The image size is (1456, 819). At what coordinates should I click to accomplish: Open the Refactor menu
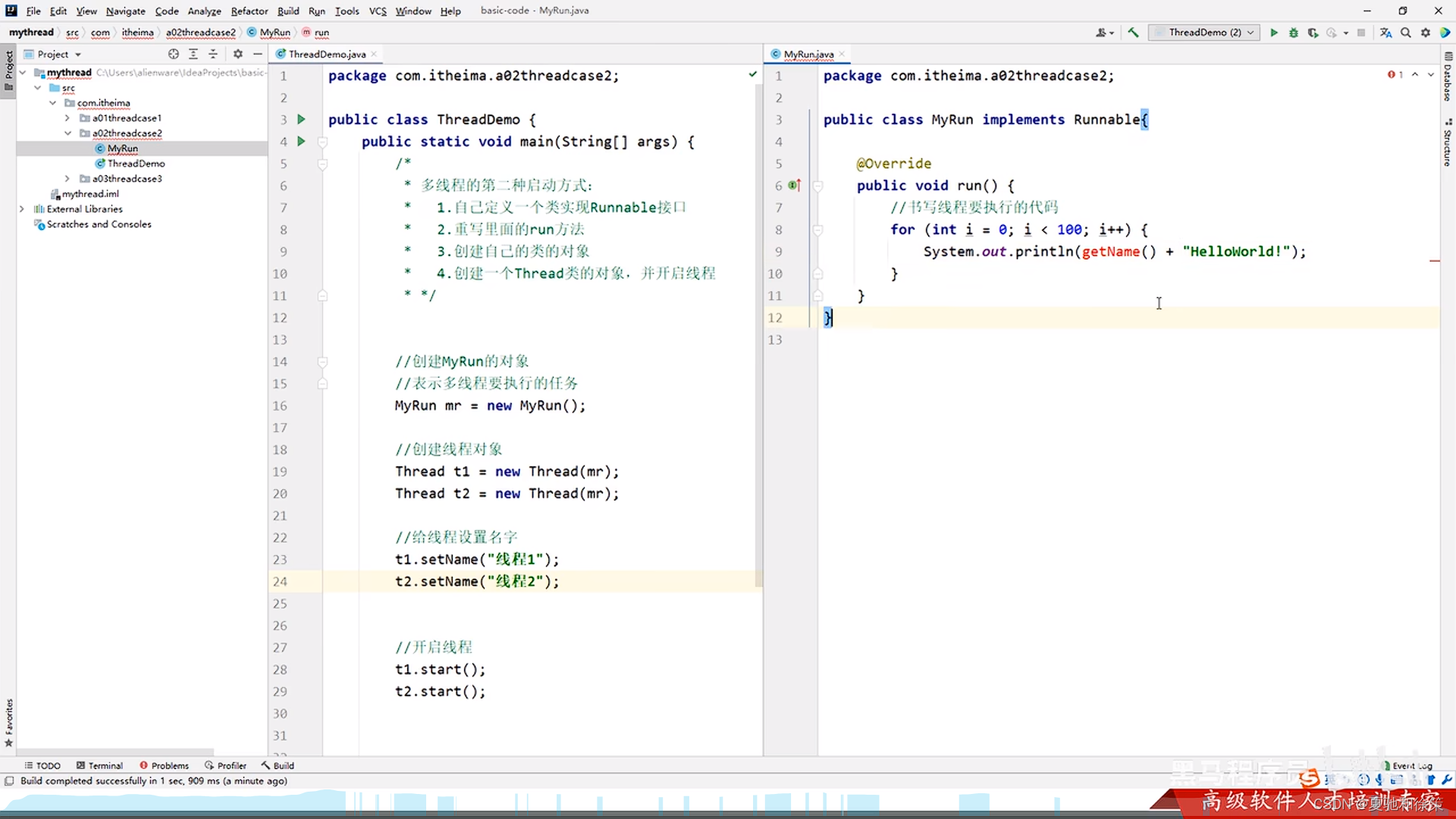[x=249, y=11]
